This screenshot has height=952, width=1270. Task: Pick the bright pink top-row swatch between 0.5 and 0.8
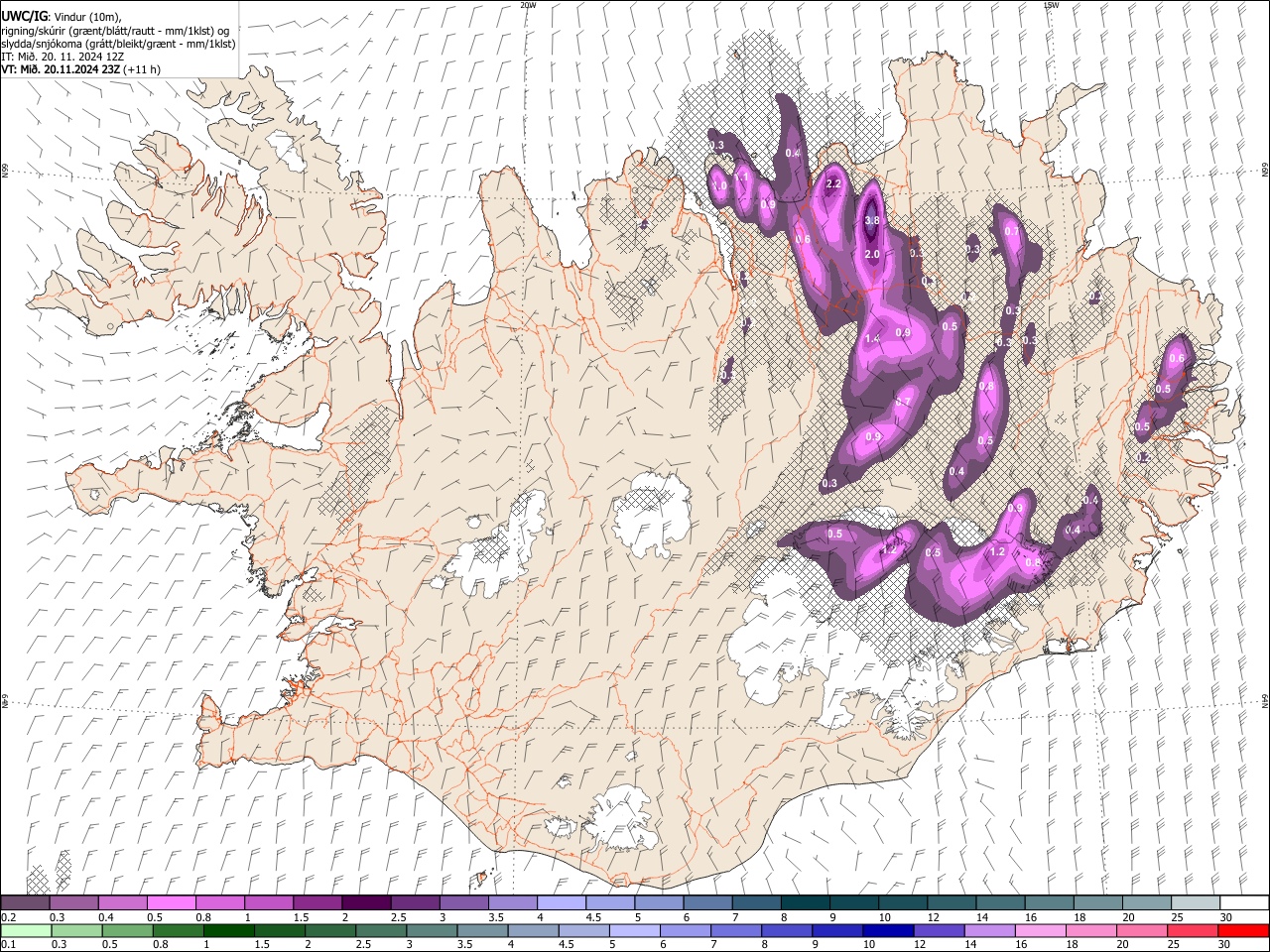(x=171, y=903)
